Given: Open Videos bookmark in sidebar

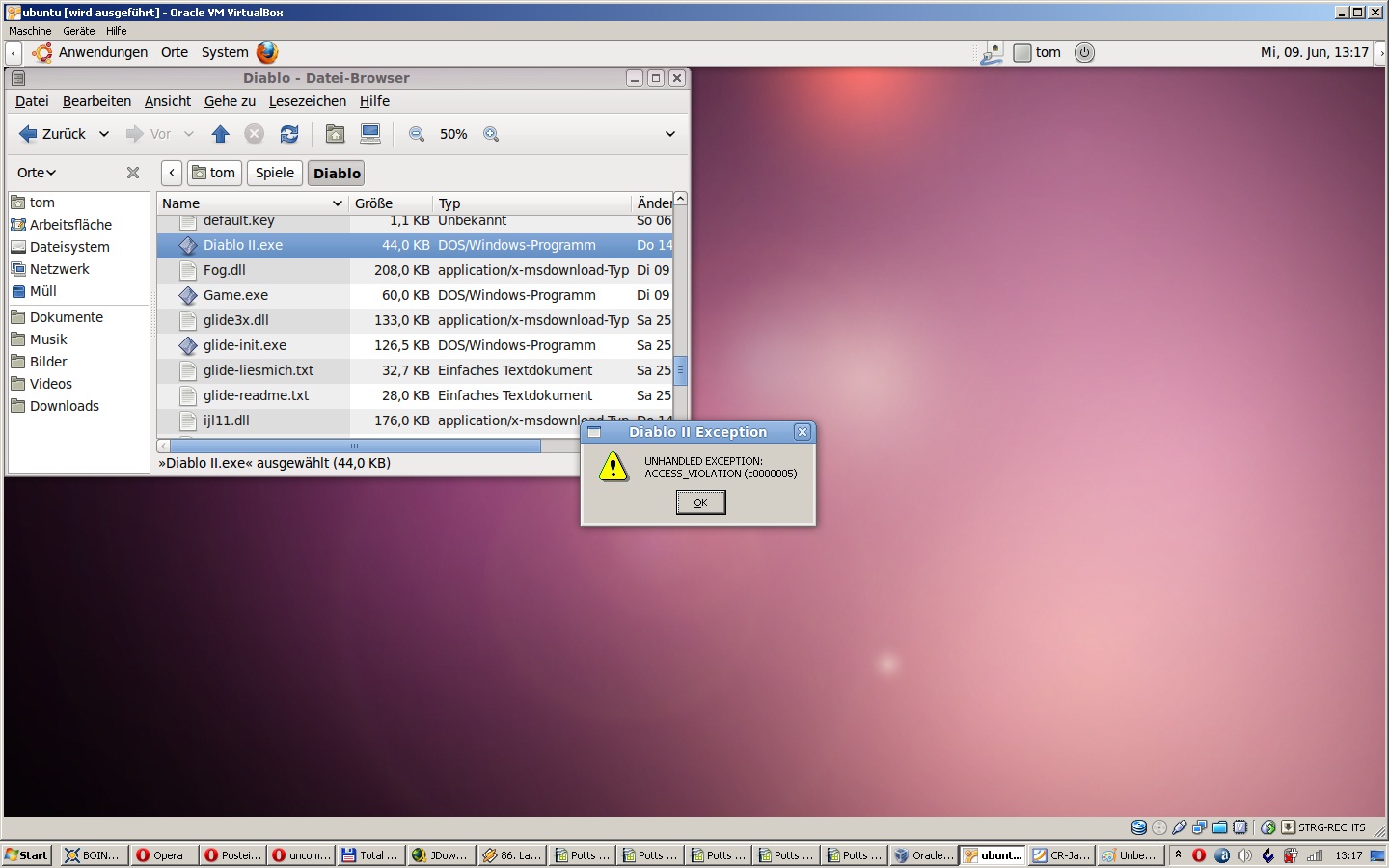Looking at the screenshot, I should coord(50,384).
